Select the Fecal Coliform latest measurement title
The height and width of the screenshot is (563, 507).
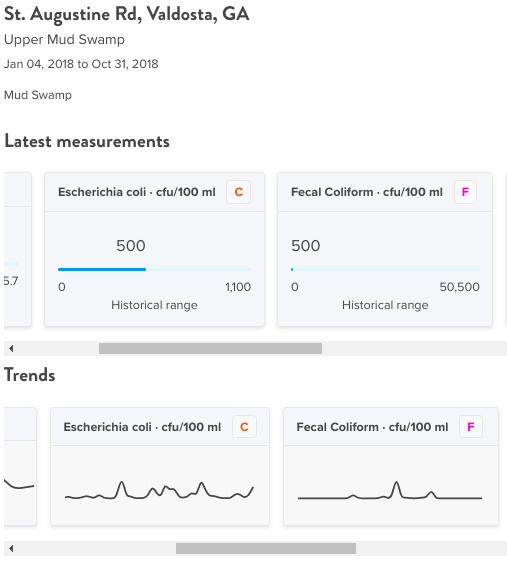pos(367,192)
